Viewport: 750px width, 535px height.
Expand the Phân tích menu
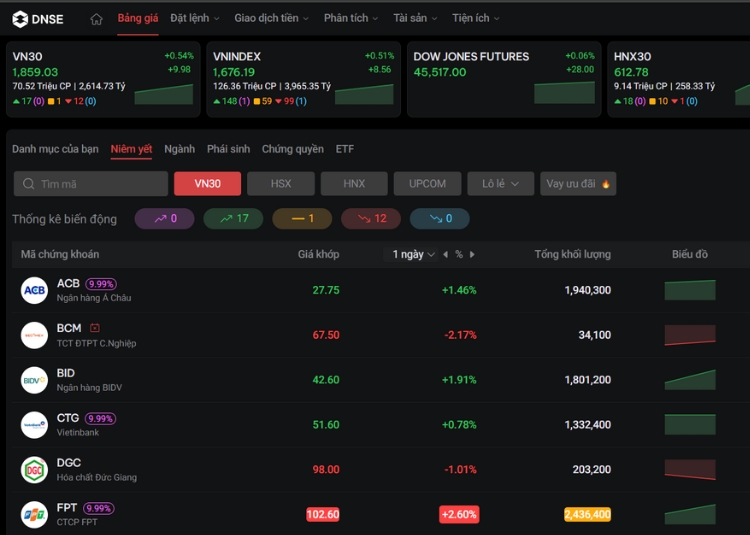[x=351, y=18]
